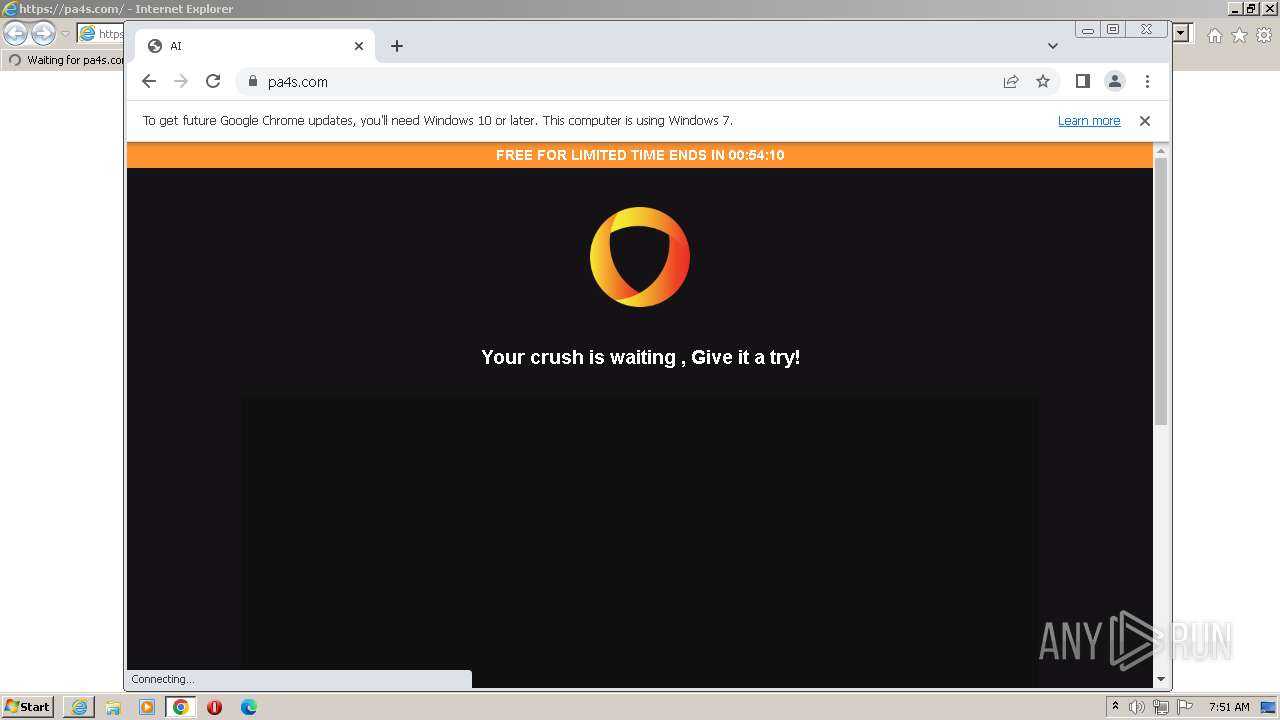Expand Chrome's tab search chevron
Image resolution: width=1280 pixels, height=720 pixels.
pyautogui.click(x=1053, y=46)
